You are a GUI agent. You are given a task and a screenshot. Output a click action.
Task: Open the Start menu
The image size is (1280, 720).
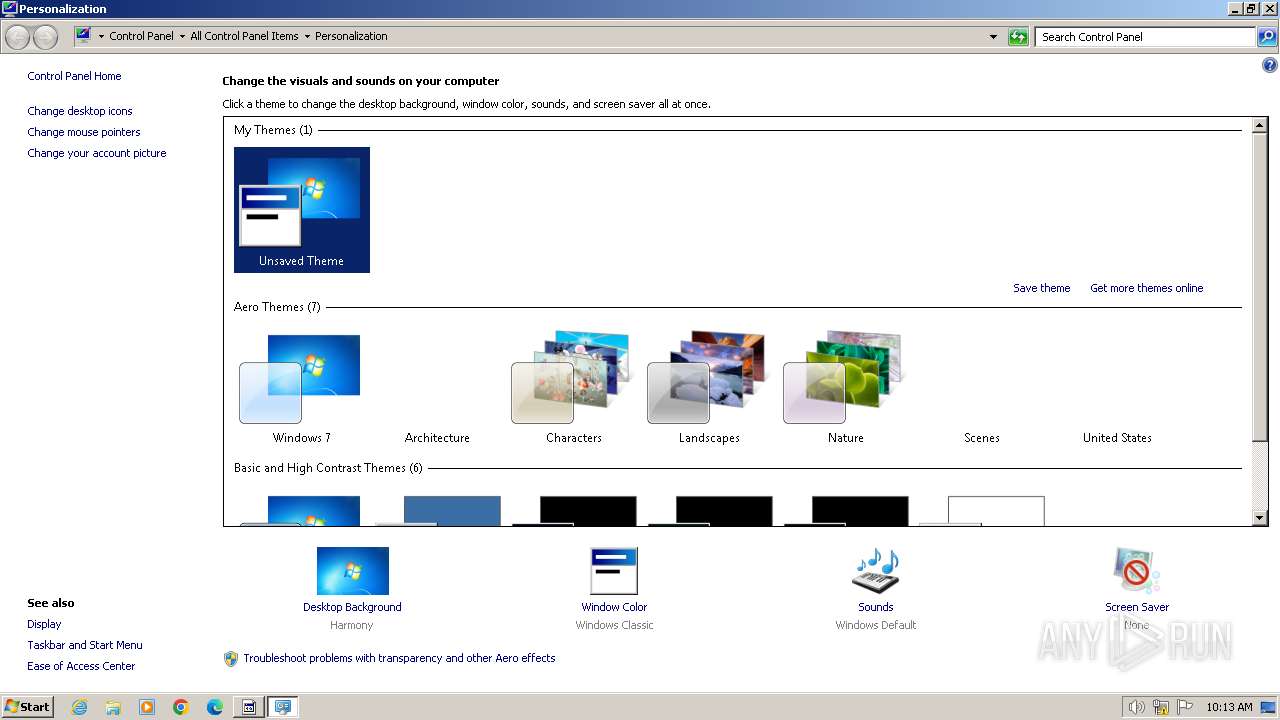[28, 706]
